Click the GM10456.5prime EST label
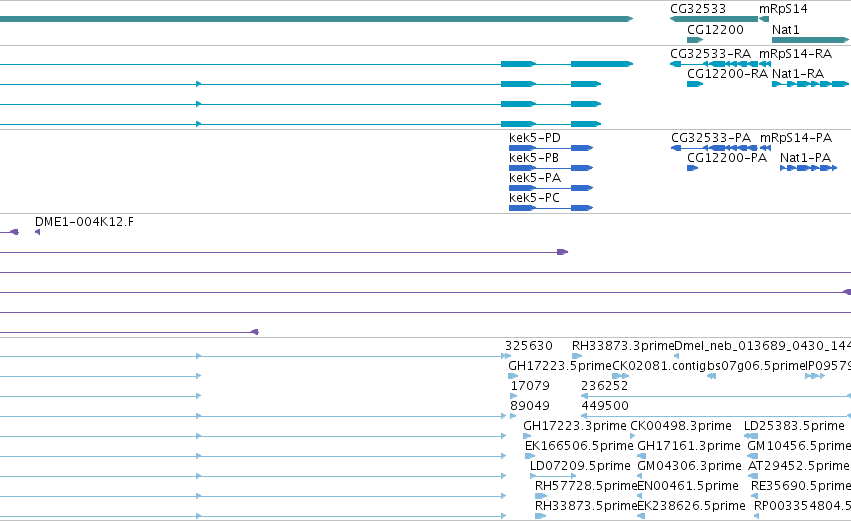The height and width of the screenshot is (521, 851). coord(799,446)
